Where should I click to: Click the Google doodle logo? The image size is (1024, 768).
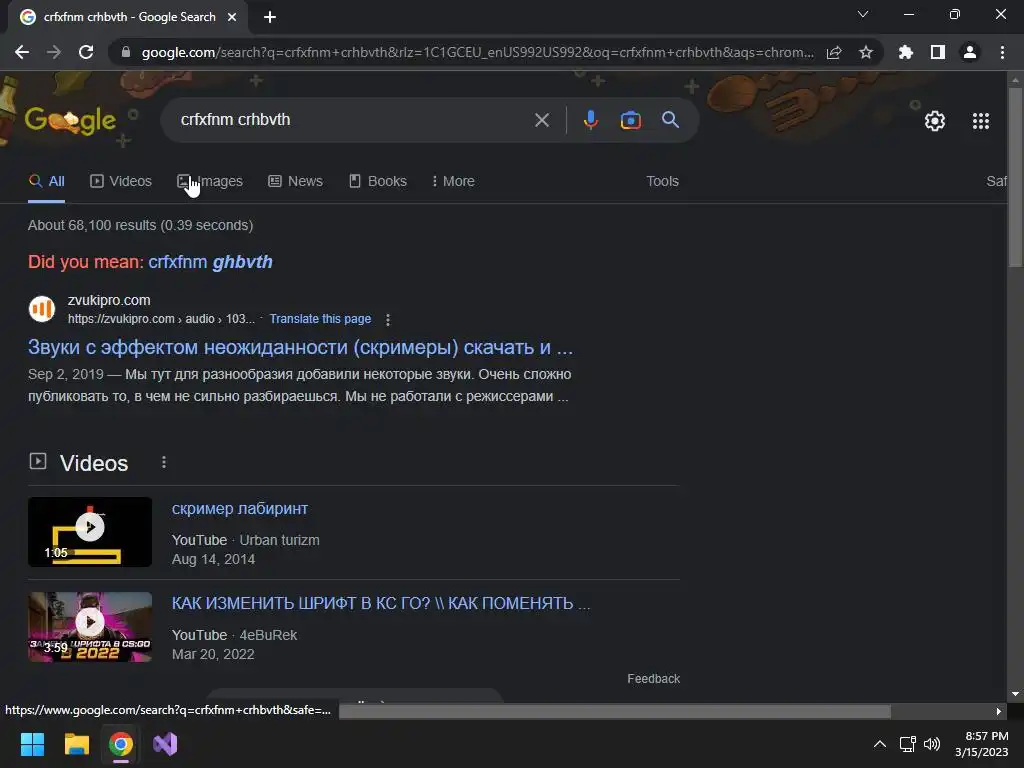[x=70, y=121]
